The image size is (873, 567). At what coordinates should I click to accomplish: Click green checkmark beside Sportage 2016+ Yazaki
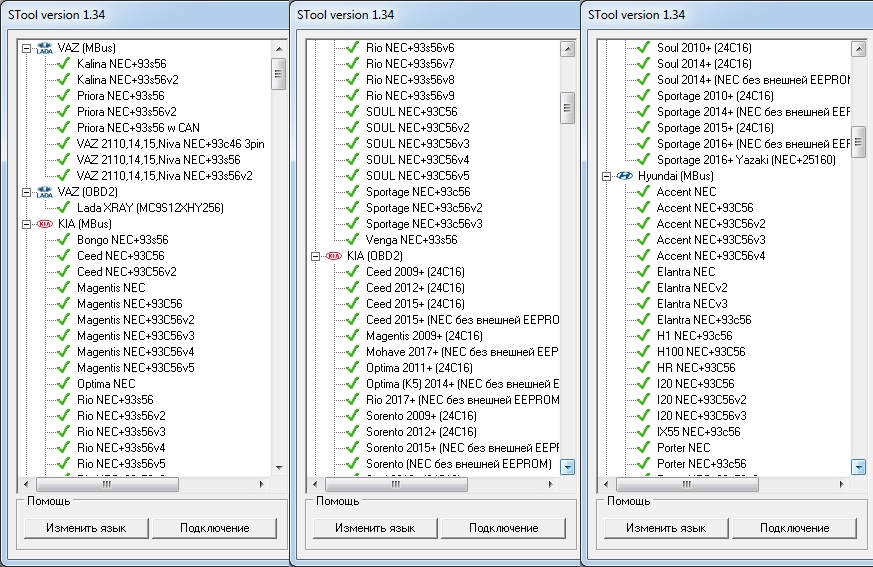tap(642, 160)
